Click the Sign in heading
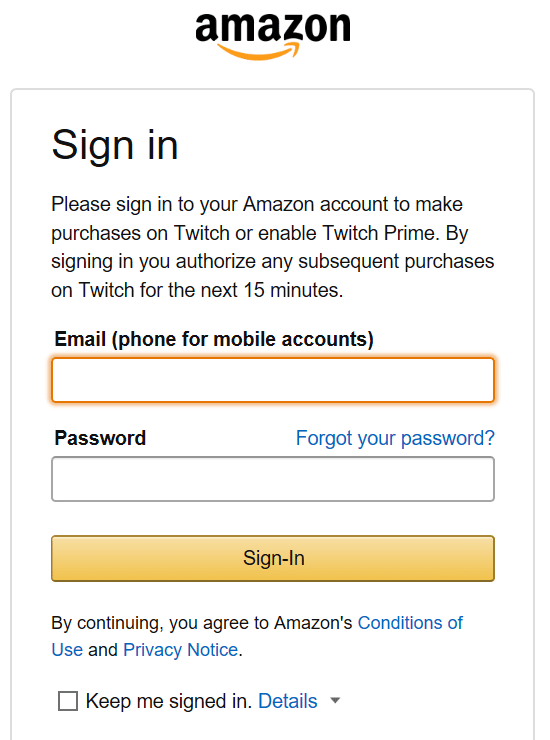This screenshot has height=740, width=550. (x=115, y=145)
